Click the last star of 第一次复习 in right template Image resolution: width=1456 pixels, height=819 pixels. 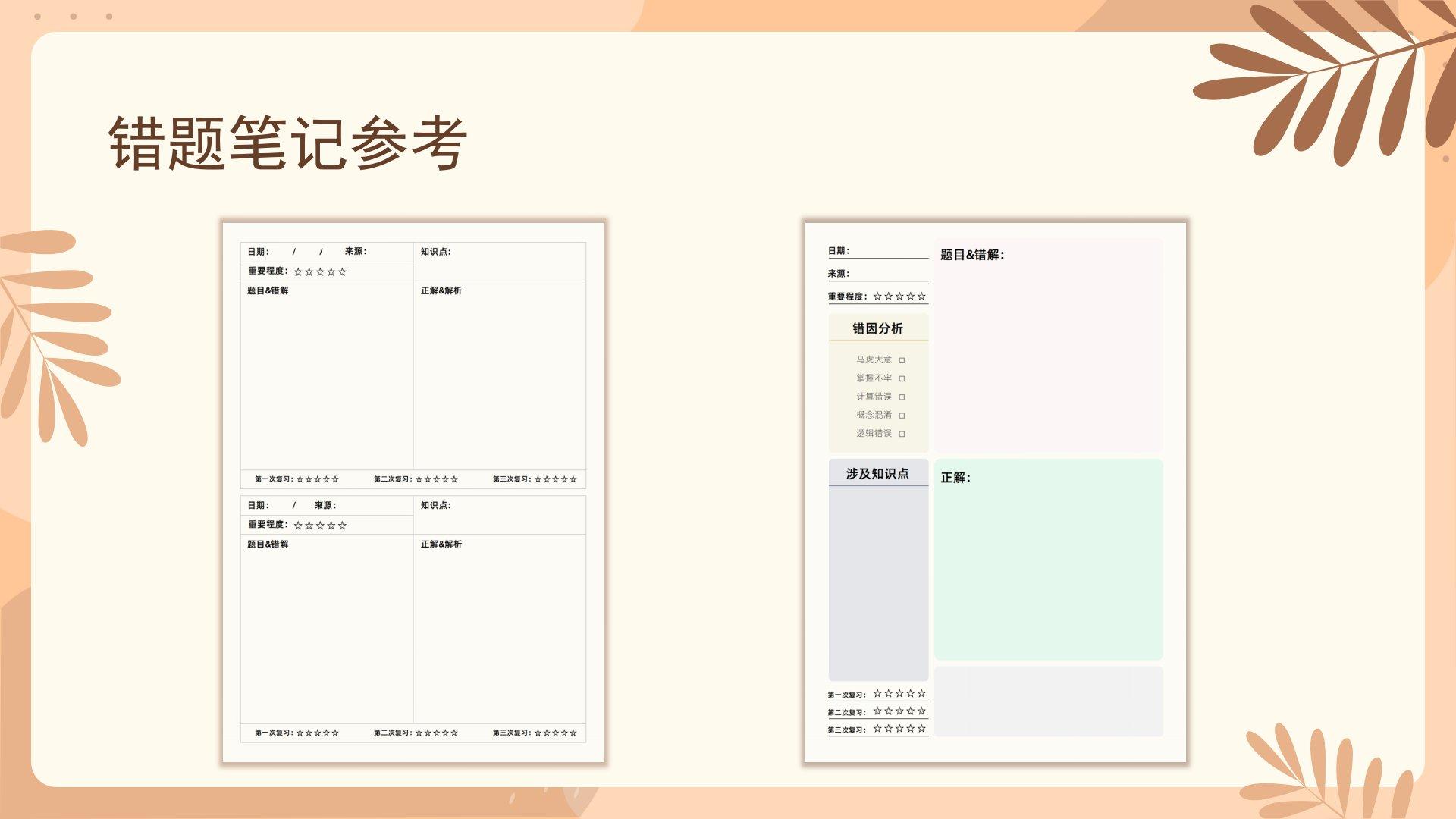921,693
